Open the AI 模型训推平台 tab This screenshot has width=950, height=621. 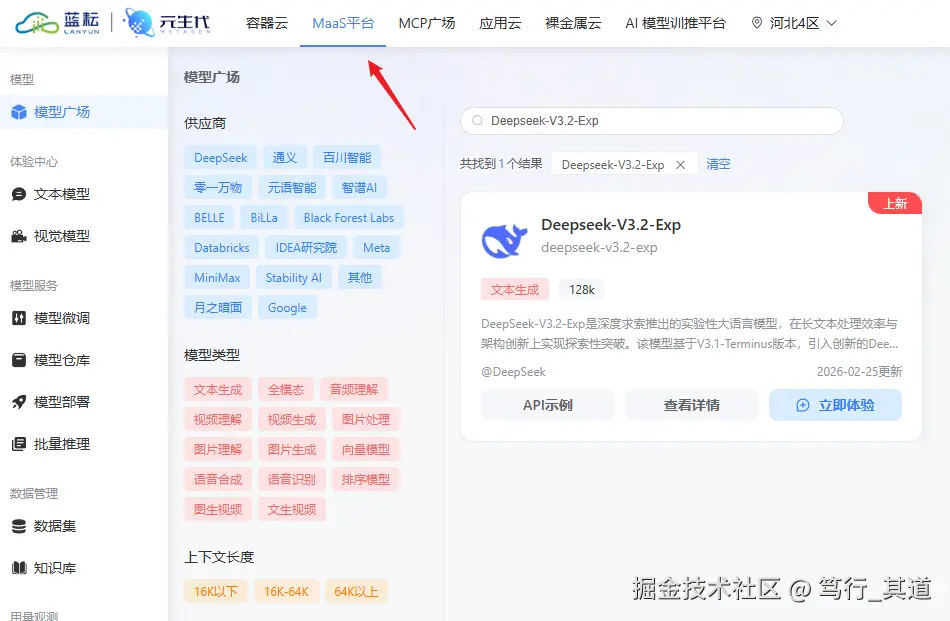point(676,23)
